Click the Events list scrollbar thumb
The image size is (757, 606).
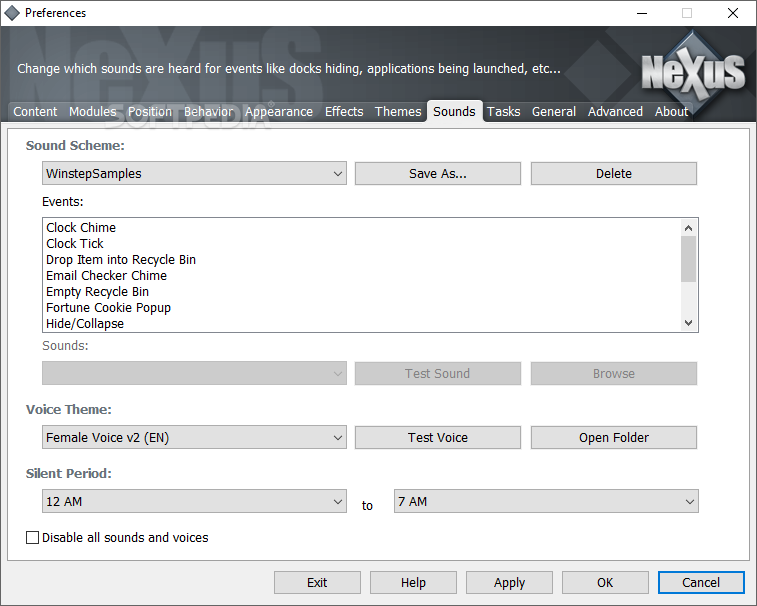(688, 259)
